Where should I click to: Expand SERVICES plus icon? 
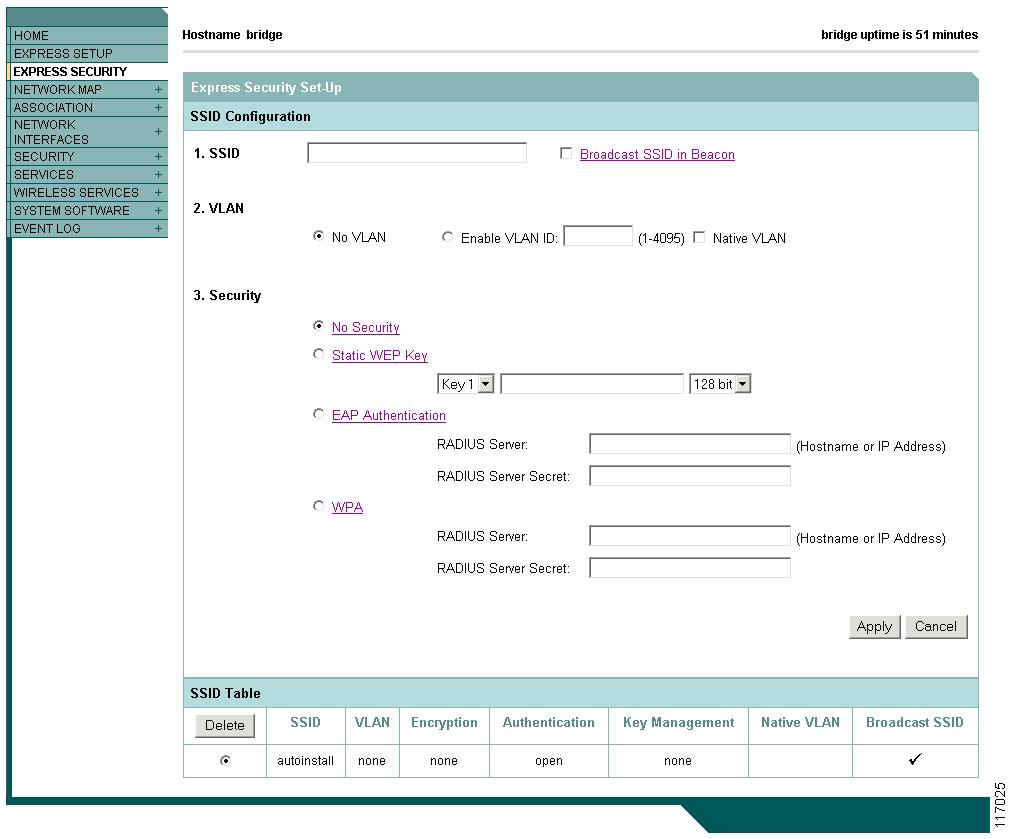coord(158,174)
